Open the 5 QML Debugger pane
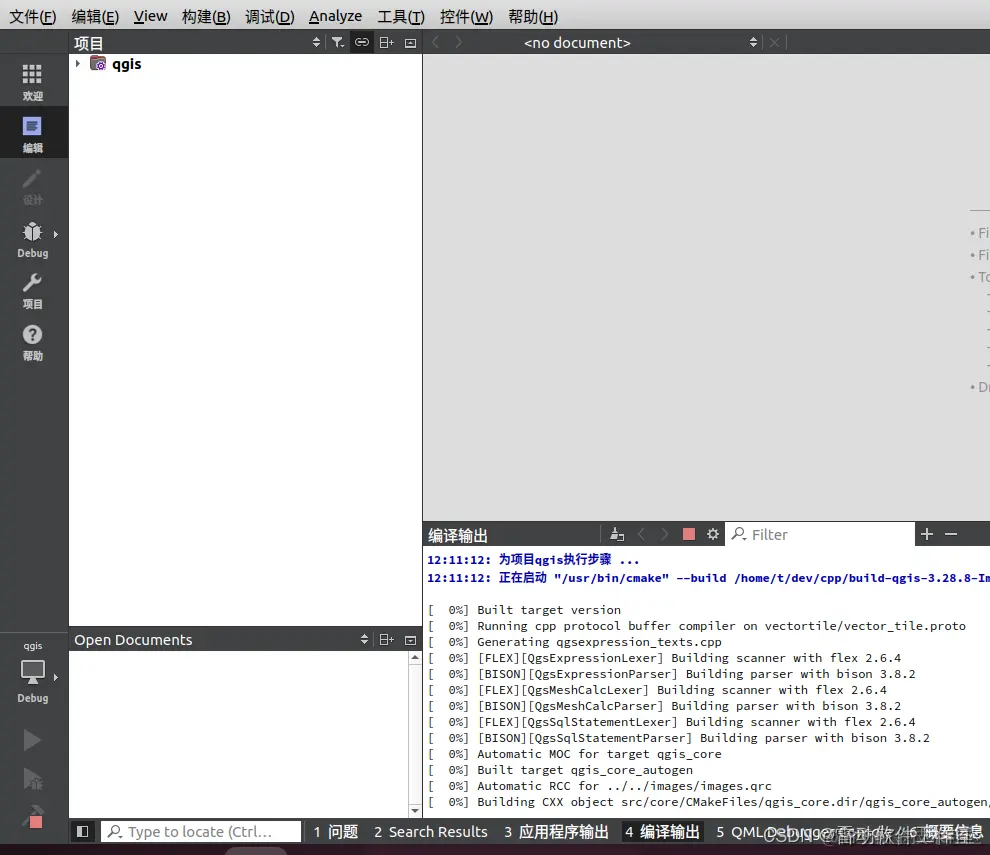Viewport: 990px width, 855px height. coord(783,832)
